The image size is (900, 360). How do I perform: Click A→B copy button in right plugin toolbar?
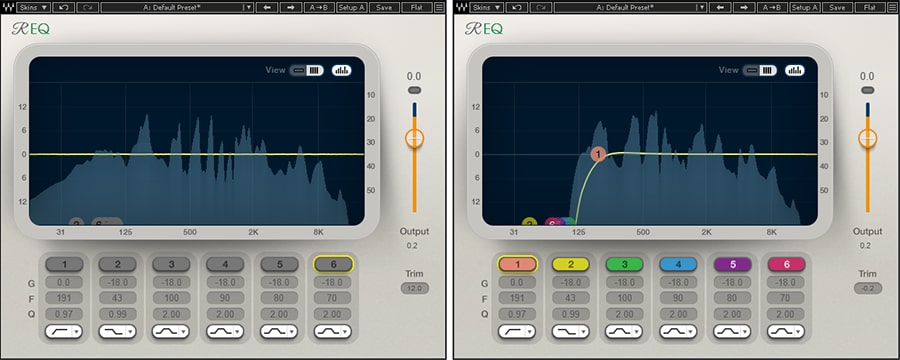click(772, 7)
